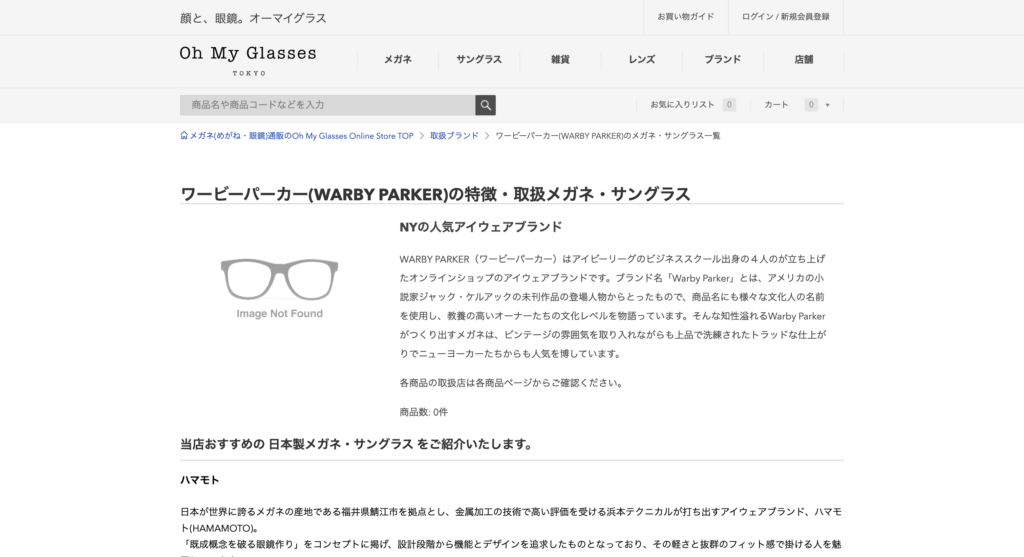The height and width of the screenshot is (557, 1024).
Task: Open the お買い物ガイド link
Action: click(x=686, y=17)
